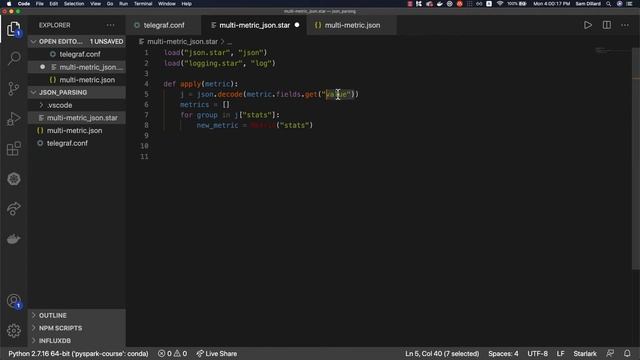Open multi-metric.json in JSON_PARSING folder
The height and width of the screenshot is (360, 640).
(x=76, y=131)
